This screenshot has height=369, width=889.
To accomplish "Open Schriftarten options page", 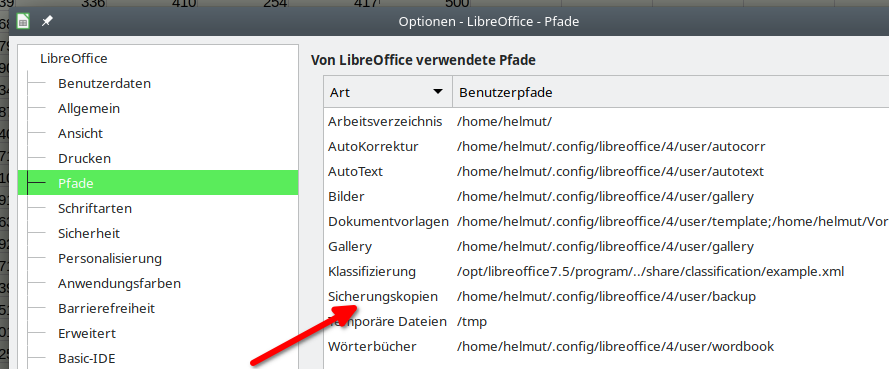I will point(95,208).
